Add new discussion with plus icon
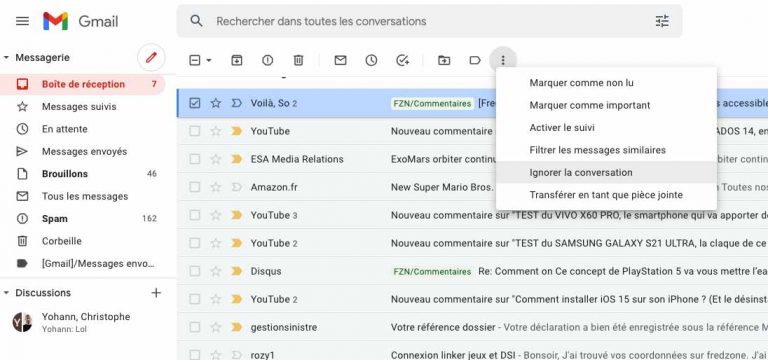Viewport: 768px width, 360px height. point(156,293)
